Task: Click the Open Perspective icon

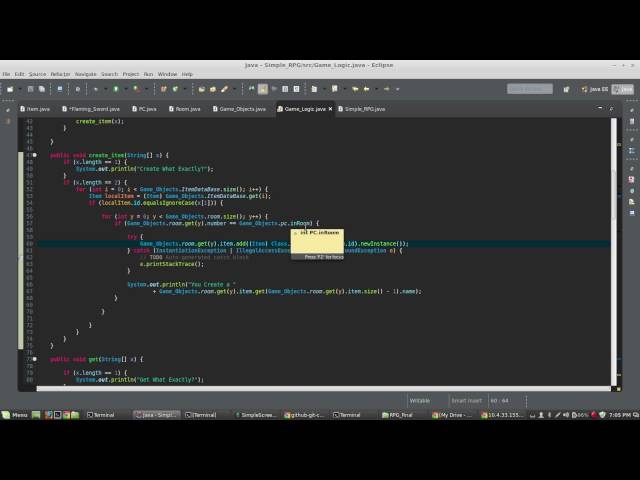Action: pos(566,89)
